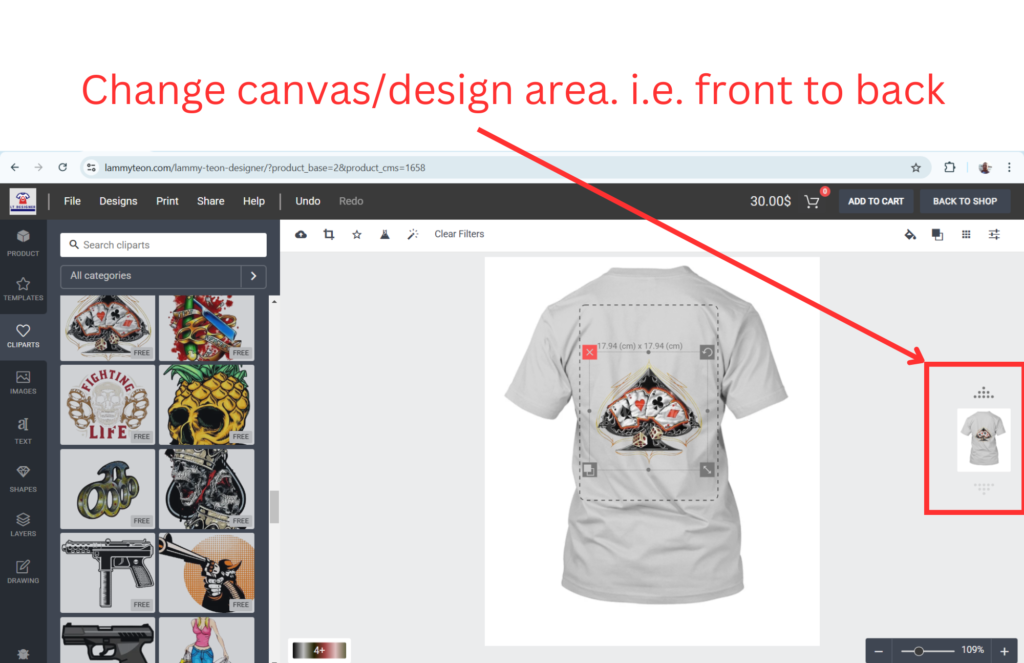This screenshot has height=663, width=1024.
Task: Open the Share menu
Action: point(210,201)
